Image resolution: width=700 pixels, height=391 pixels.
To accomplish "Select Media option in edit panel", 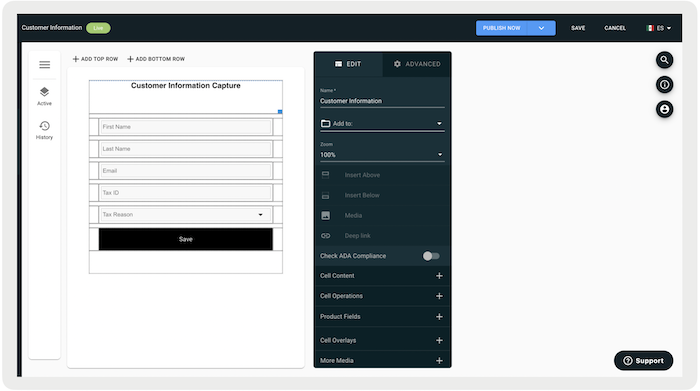I will [x=382, y=216].
